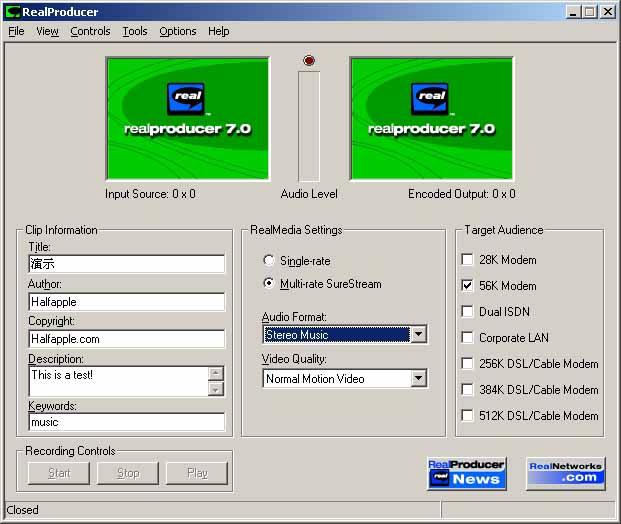Click the Input Source preview image

187,118
